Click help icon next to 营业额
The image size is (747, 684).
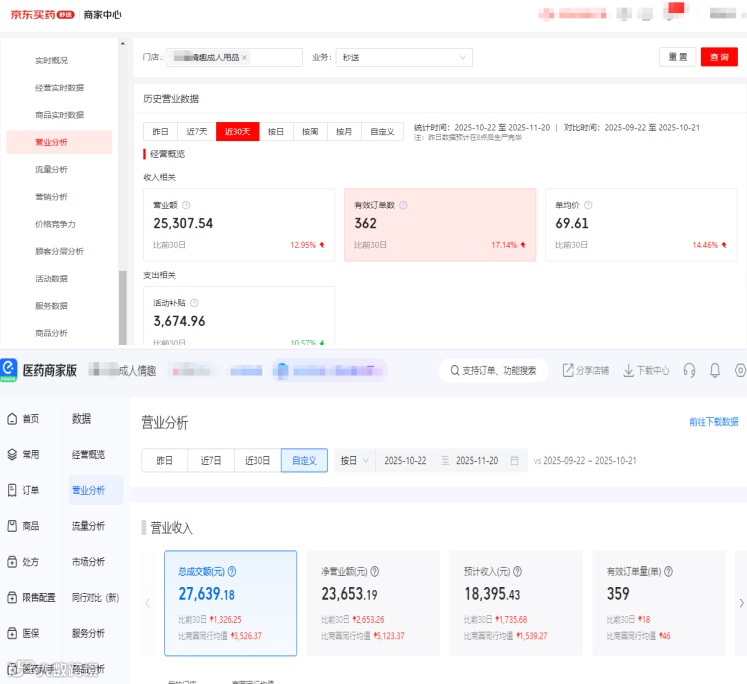186,205
